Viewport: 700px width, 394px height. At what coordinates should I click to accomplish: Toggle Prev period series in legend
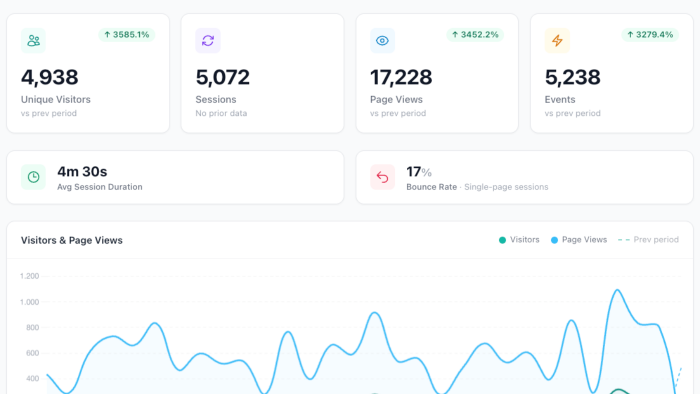648,240
